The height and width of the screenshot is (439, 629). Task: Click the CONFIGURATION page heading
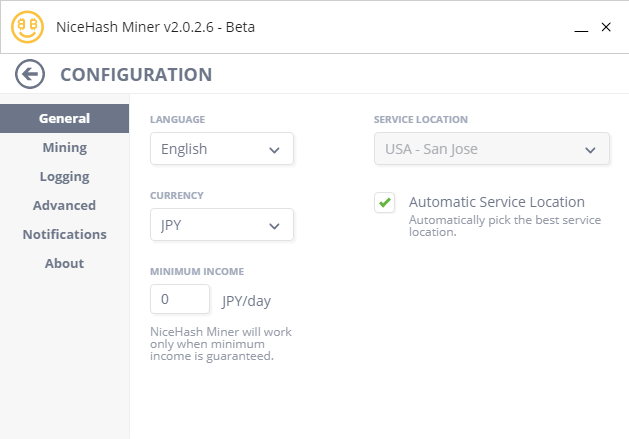pos(136,74)
